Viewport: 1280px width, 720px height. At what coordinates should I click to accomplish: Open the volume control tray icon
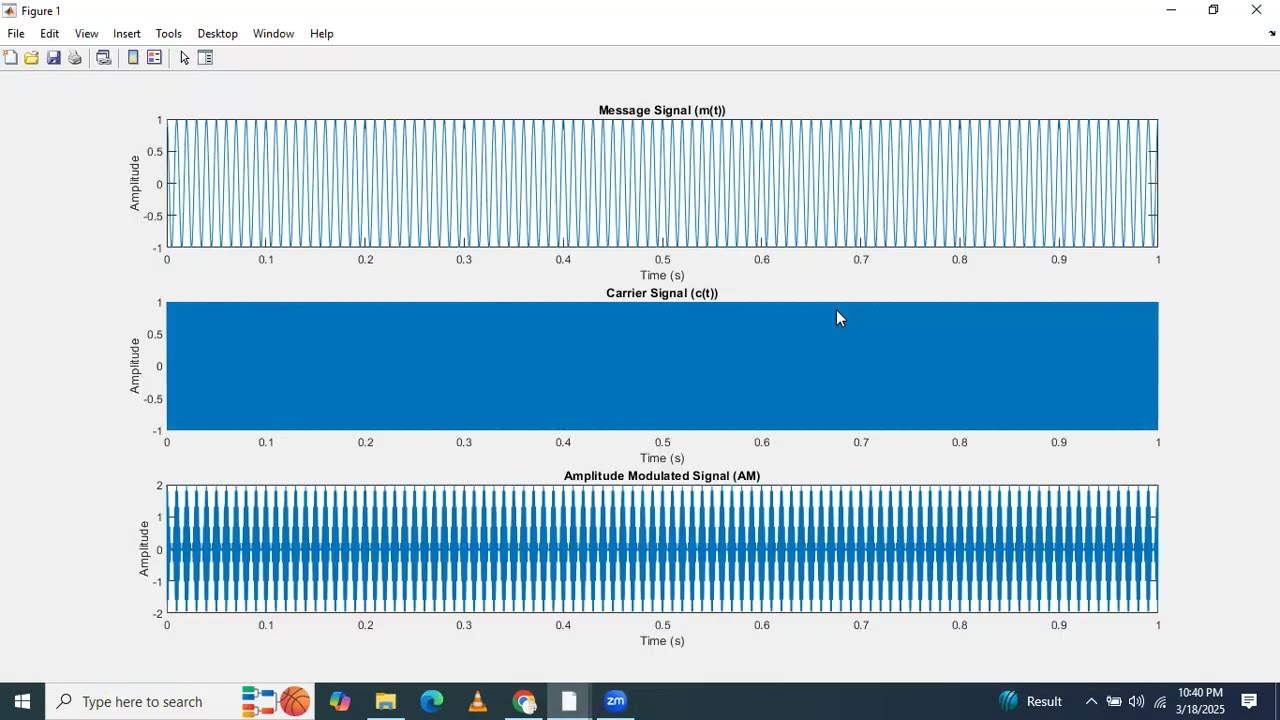[1136, 702]
